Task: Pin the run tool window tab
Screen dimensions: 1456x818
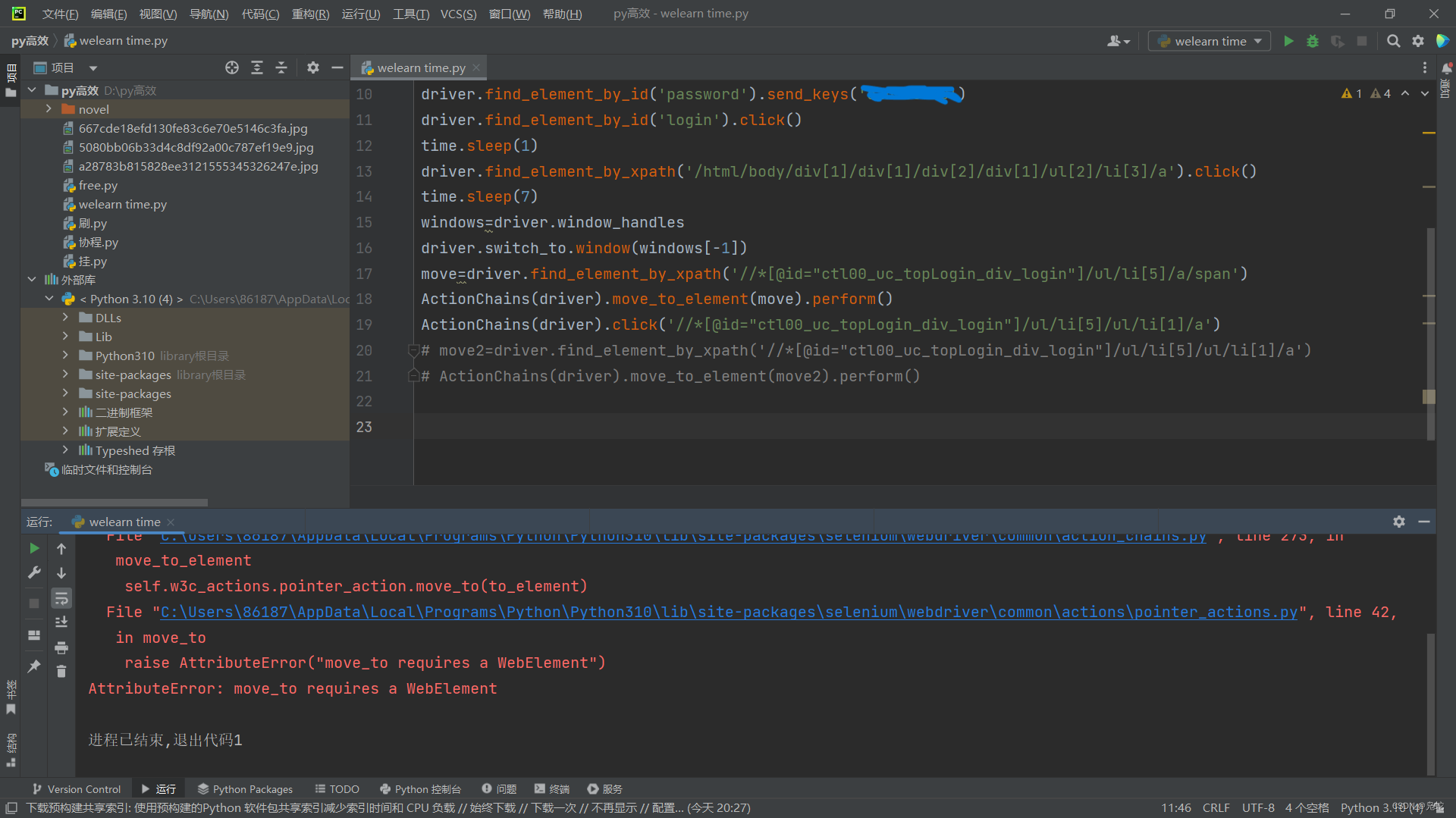Action: point(33,666)
